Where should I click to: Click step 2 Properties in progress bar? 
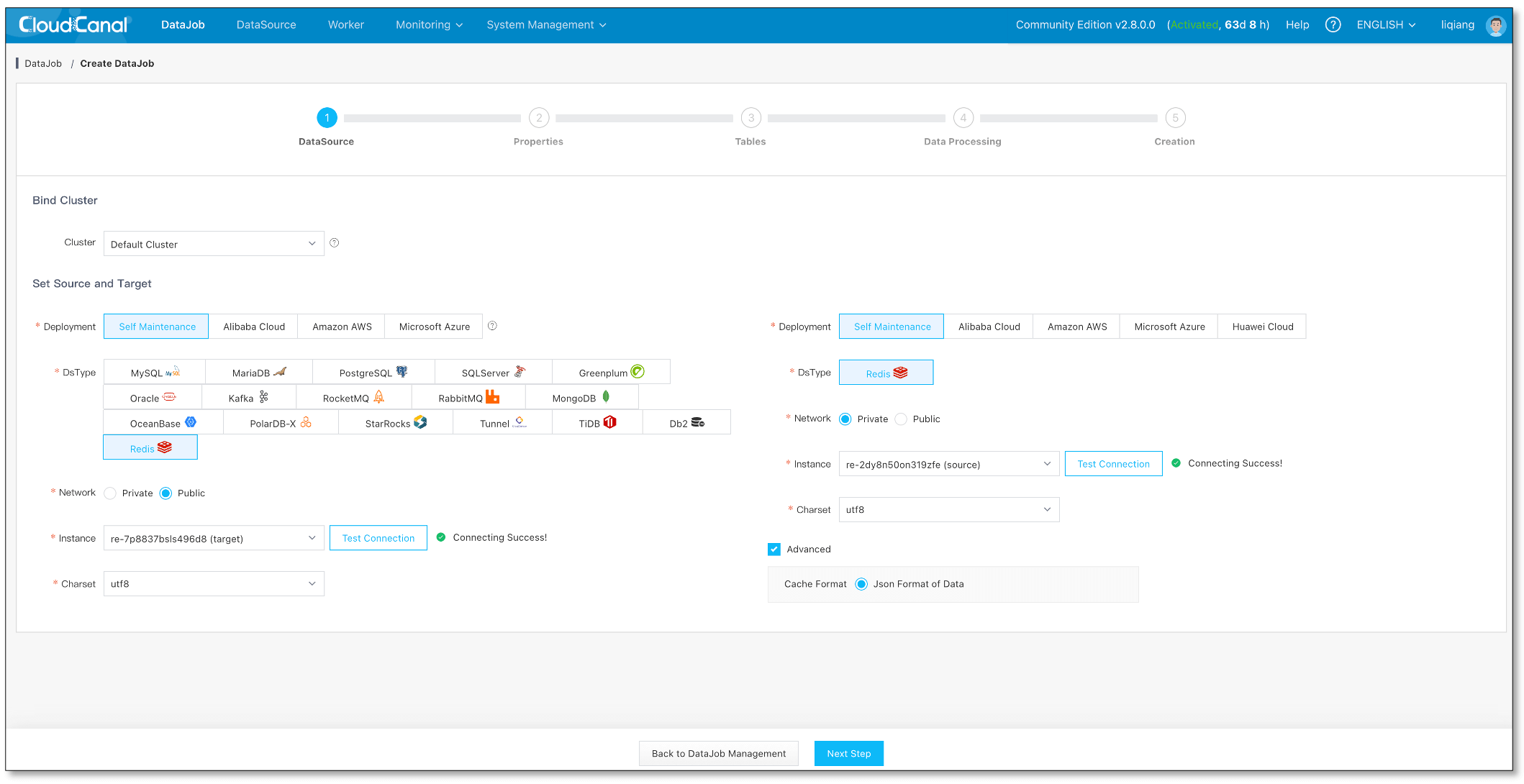tap(539, 118)
